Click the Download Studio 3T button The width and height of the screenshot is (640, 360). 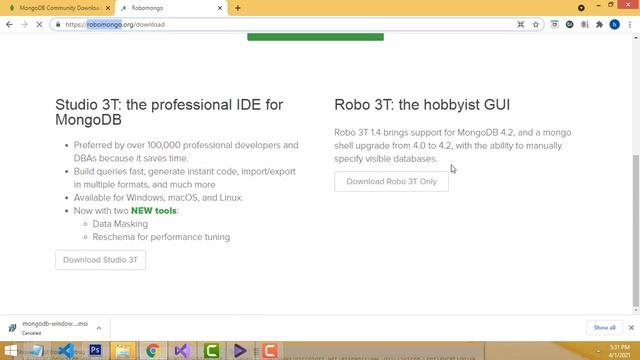100,260
